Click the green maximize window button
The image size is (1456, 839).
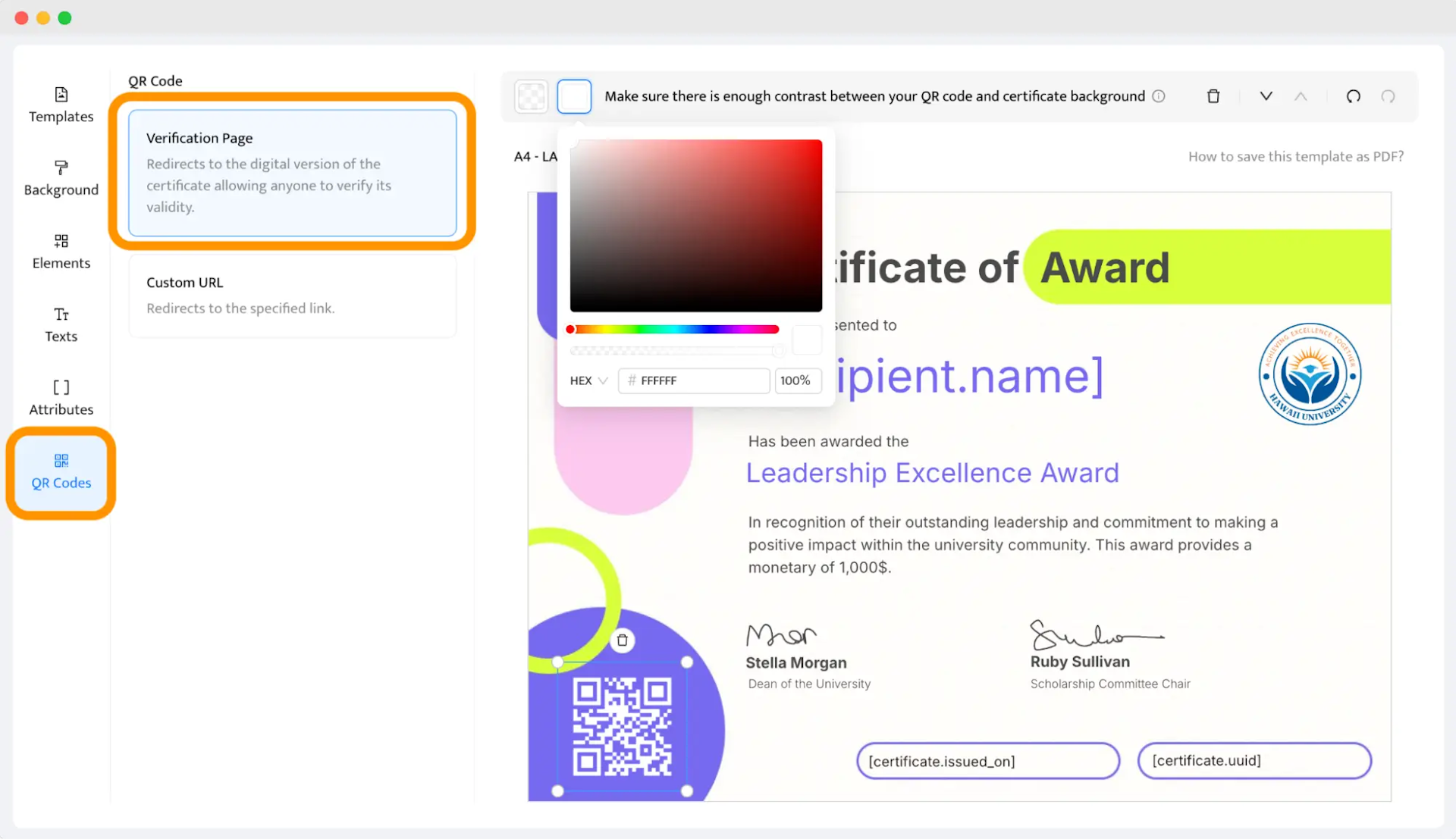64,17
